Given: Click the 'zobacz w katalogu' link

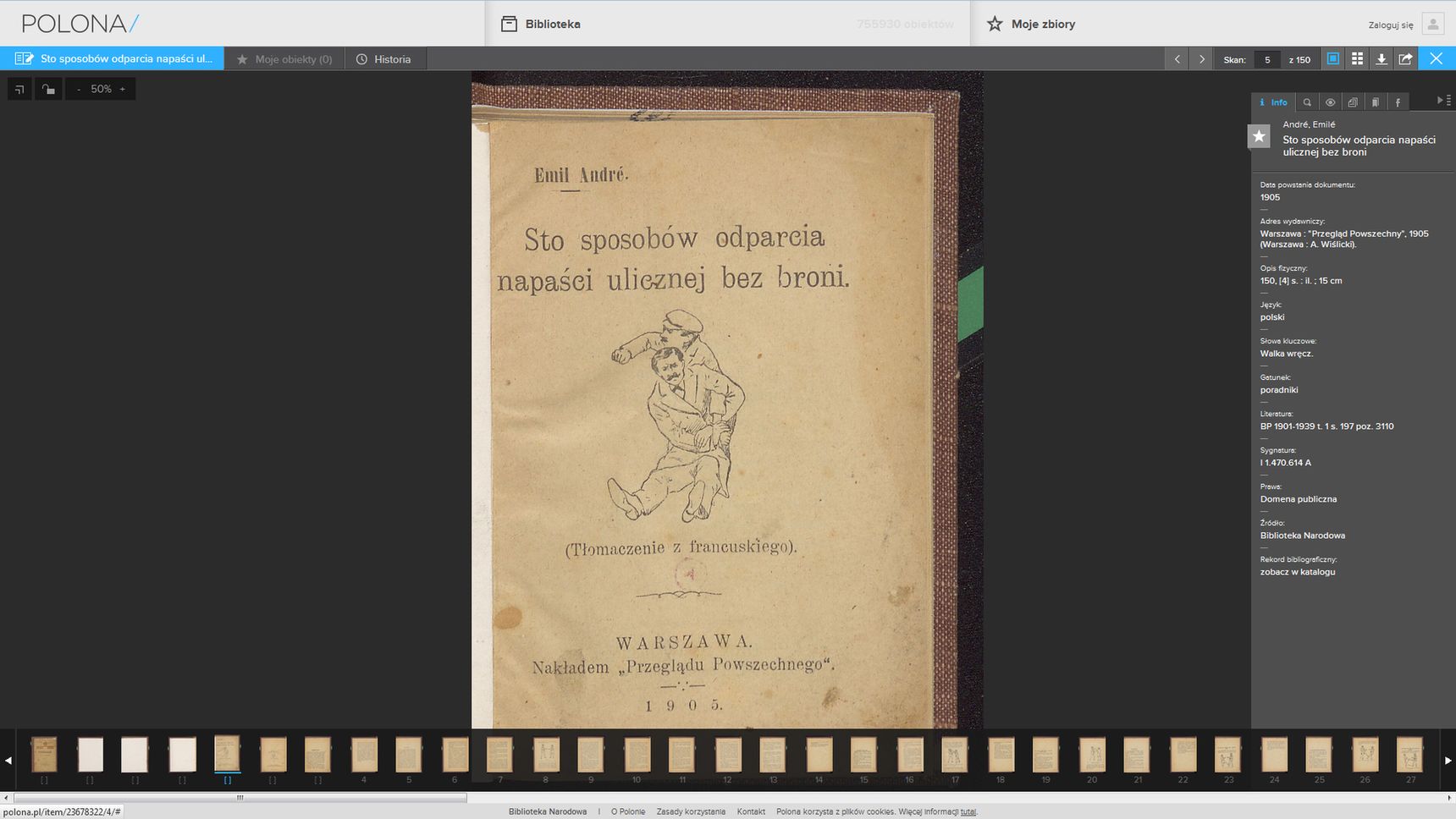Looking at the screenshot, I should 1298,572.
